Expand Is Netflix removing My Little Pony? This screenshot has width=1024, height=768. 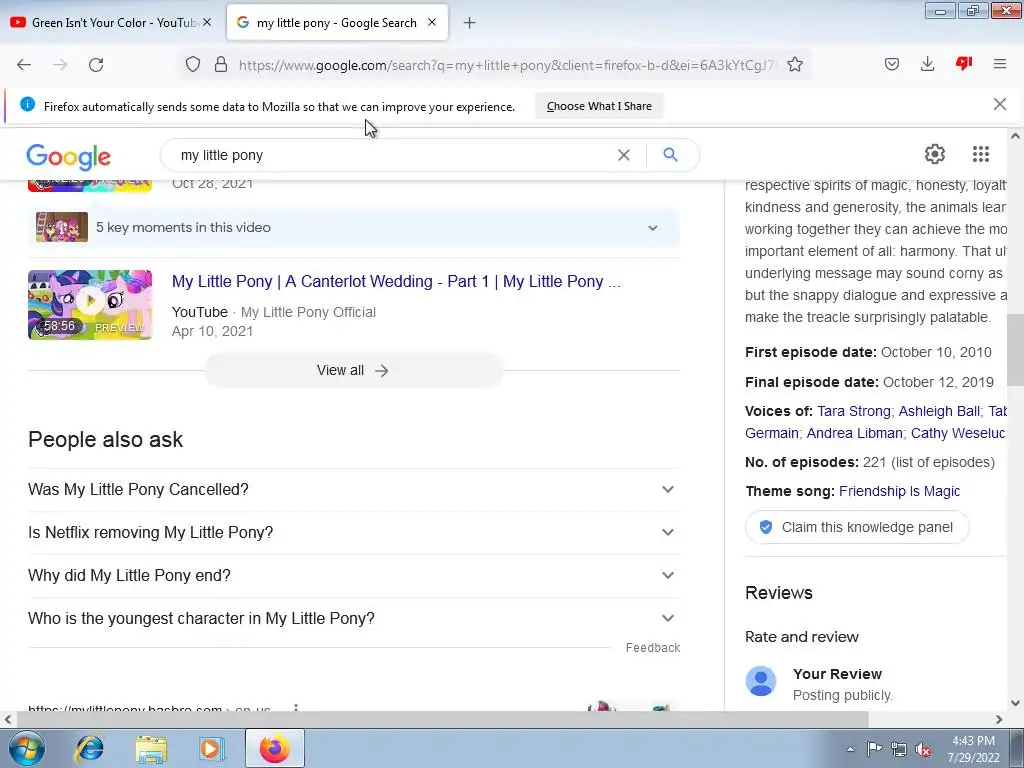(x=353, y=532)
